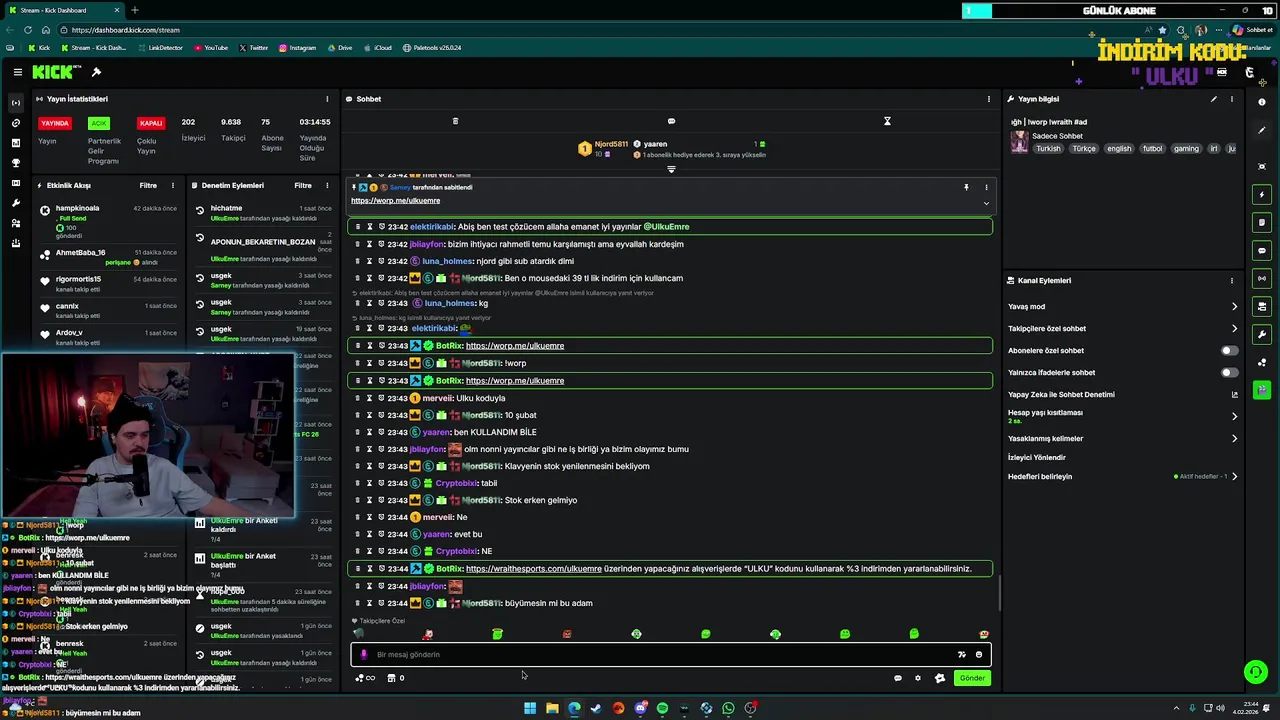Expand Yasaklanmış kelimeler settings
The height and width of the screenshot is (720, 1280).
pos(1234,439)
